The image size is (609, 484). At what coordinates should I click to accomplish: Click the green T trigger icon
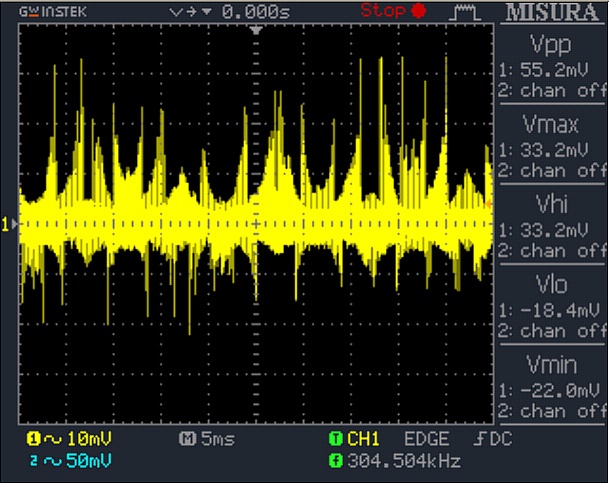336,439
